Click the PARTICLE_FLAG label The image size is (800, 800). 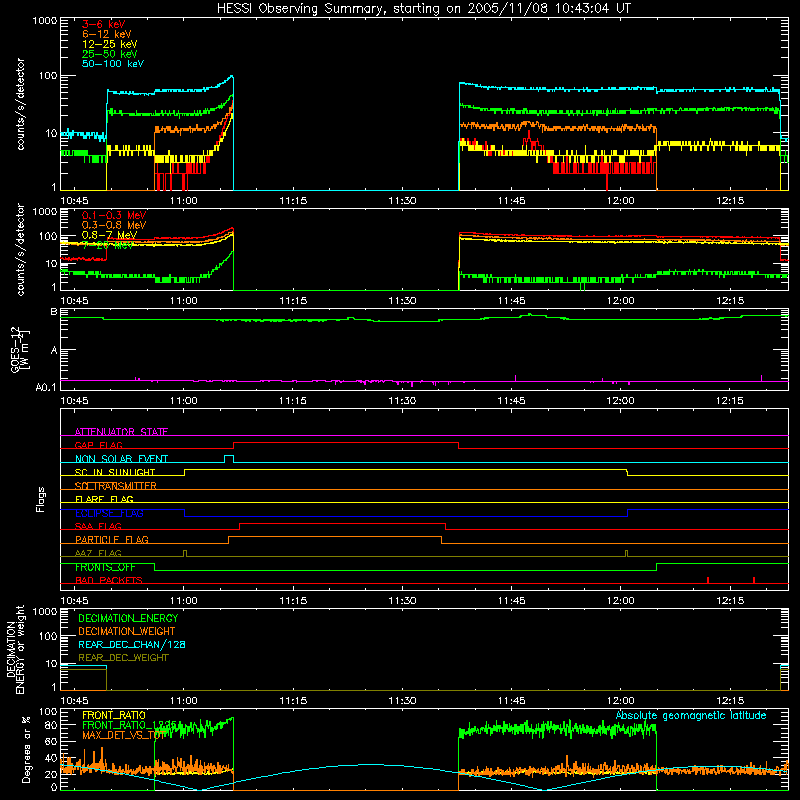(x=112, y=539)
